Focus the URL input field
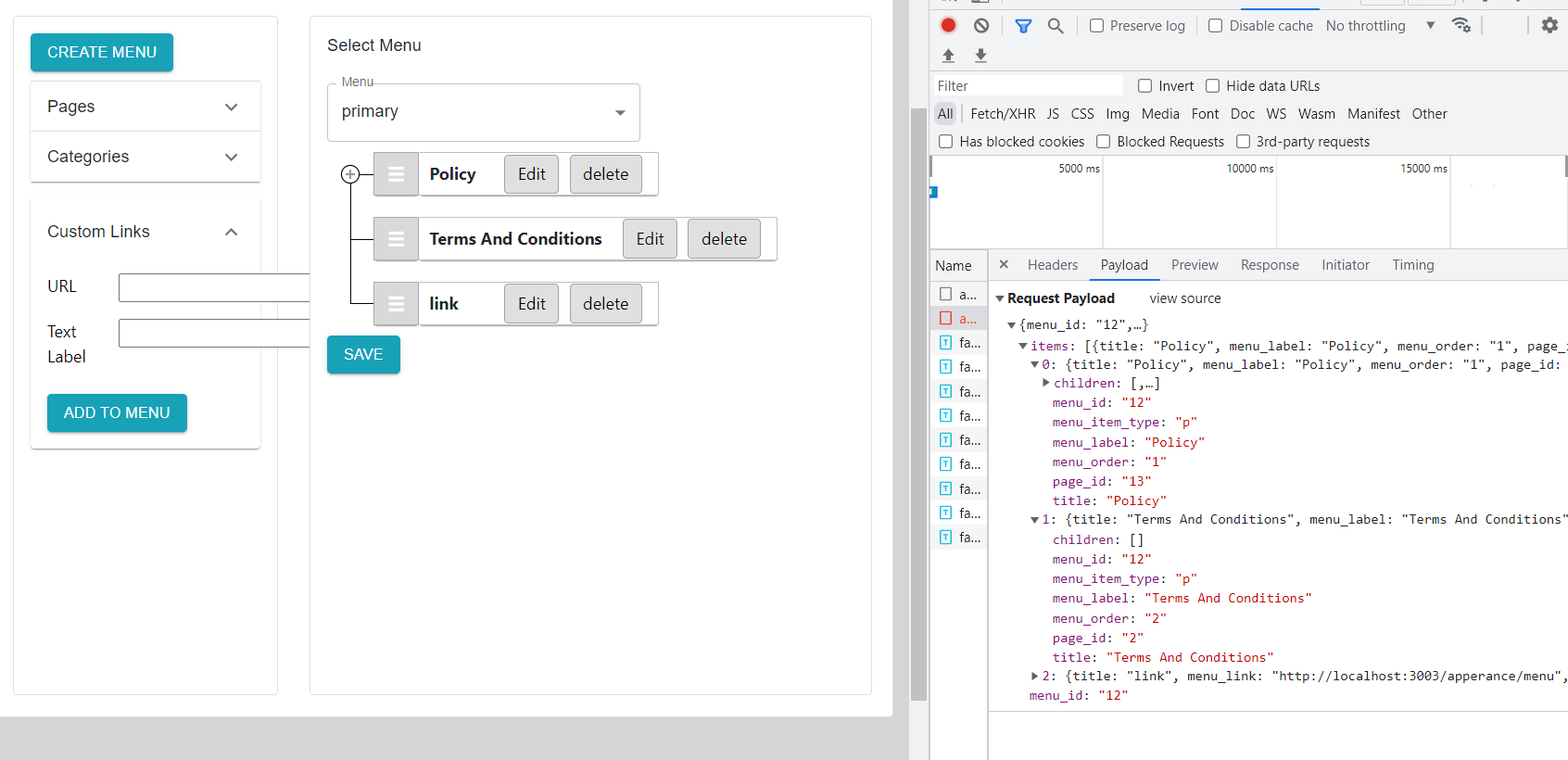Viewport: 1568px width, 760px height. (214, 287)
